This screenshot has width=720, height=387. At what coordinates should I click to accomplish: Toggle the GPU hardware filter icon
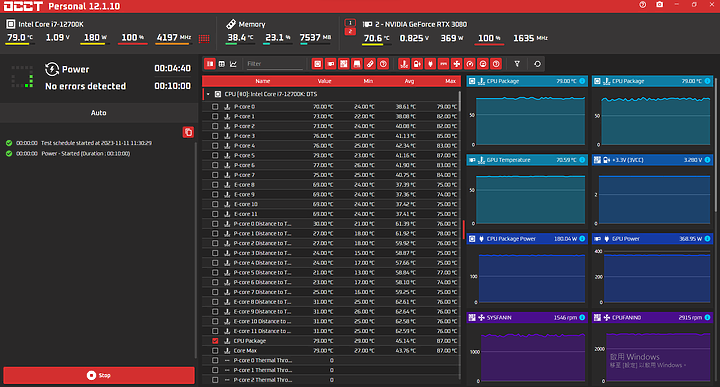pyautogui.click(x=331, y=64)
